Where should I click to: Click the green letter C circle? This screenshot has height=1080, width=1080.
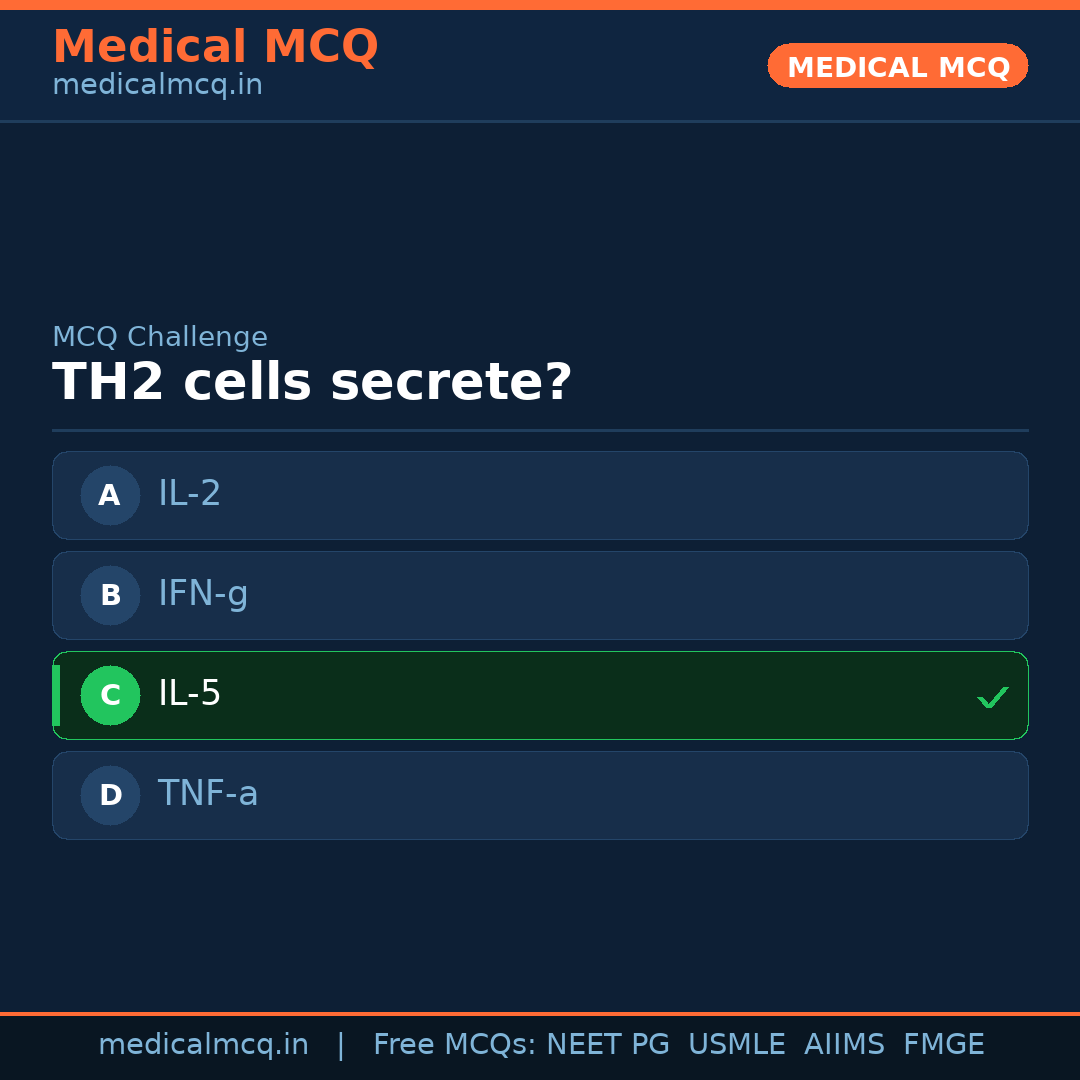click(110, 695)
